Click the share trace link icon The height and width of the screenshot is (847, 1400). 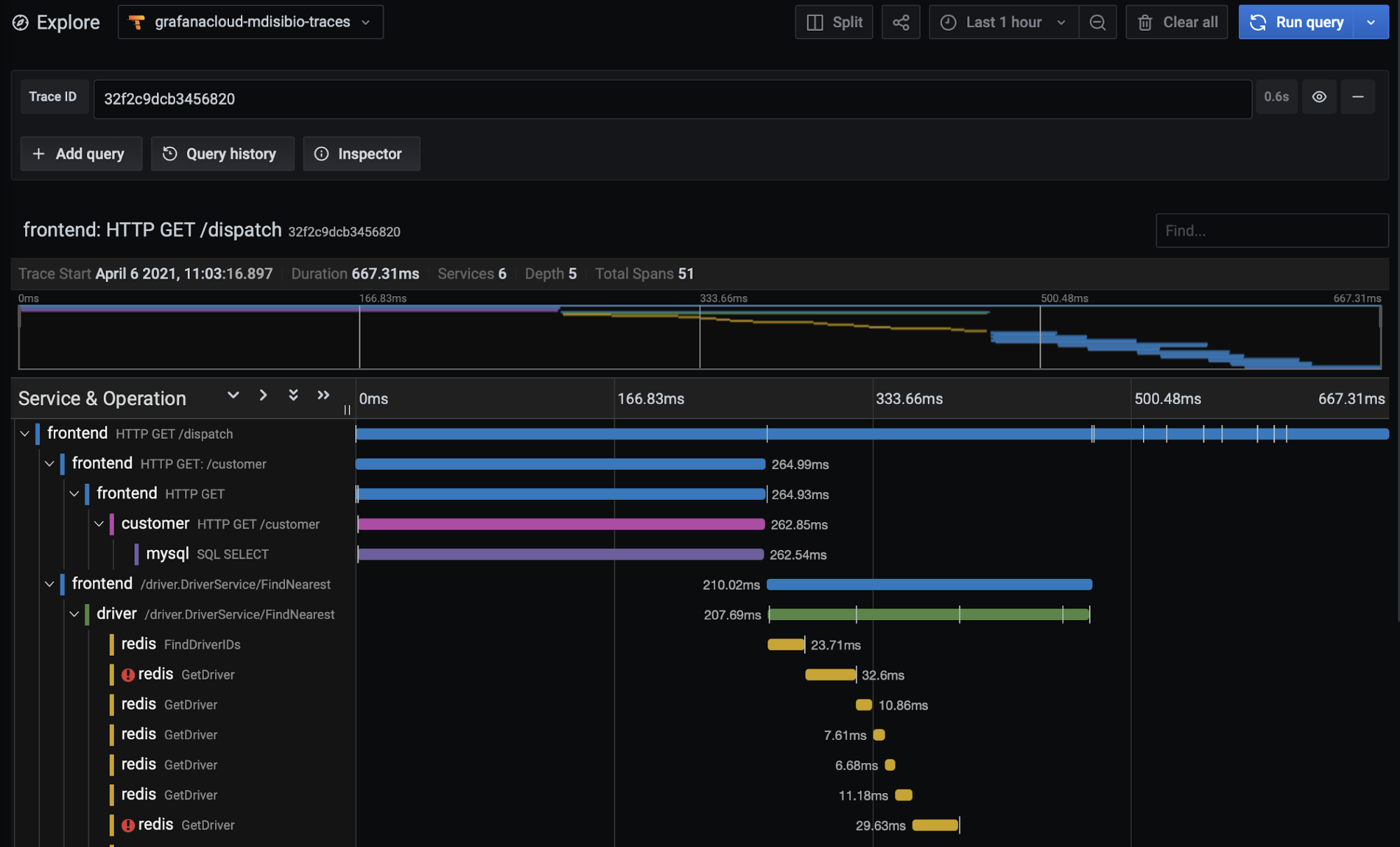[901, 22]
